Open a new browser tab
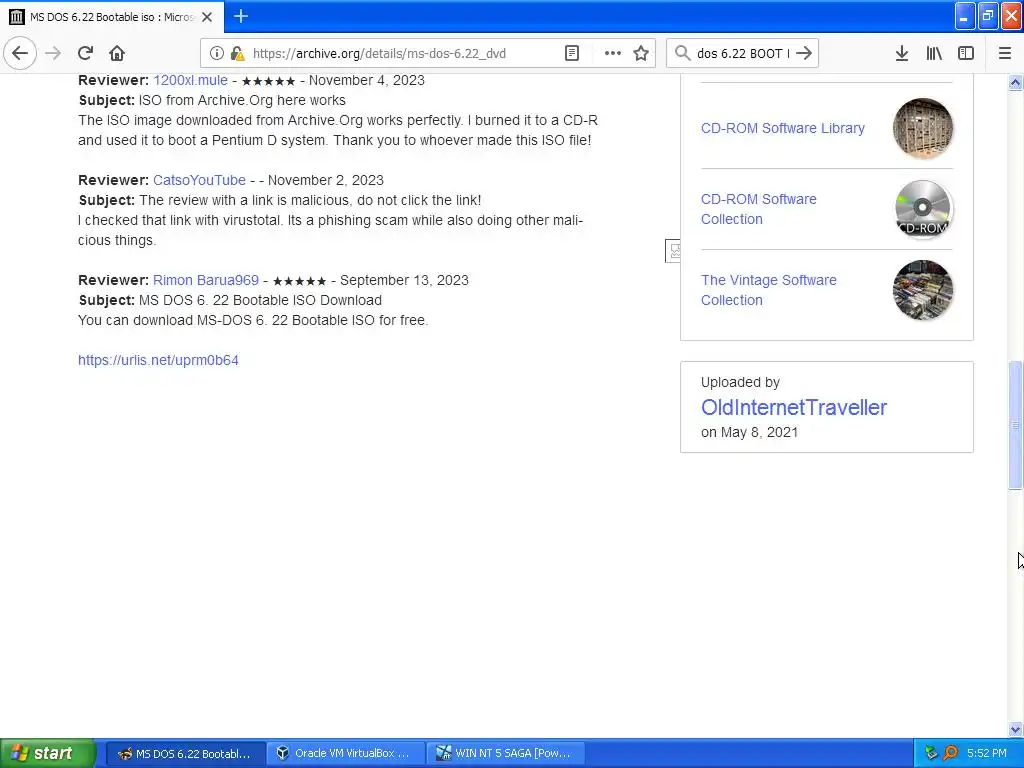 coord(241,16)
